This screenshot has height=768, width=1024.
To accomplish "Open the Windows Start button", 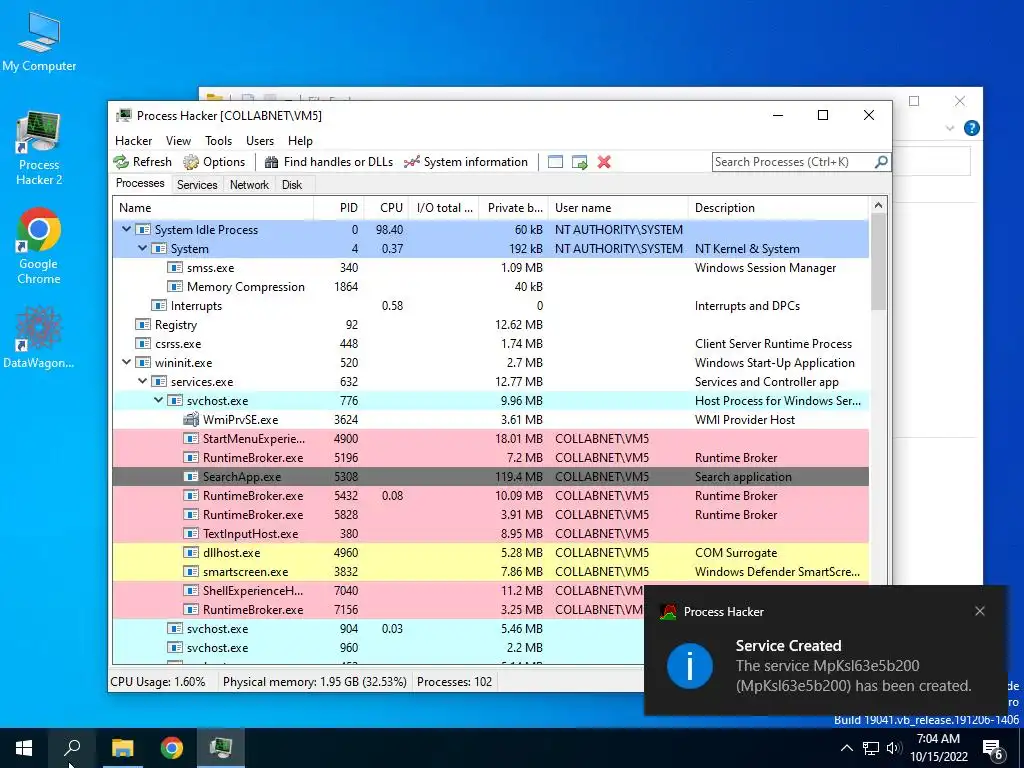I will click(x=24, y=748).
